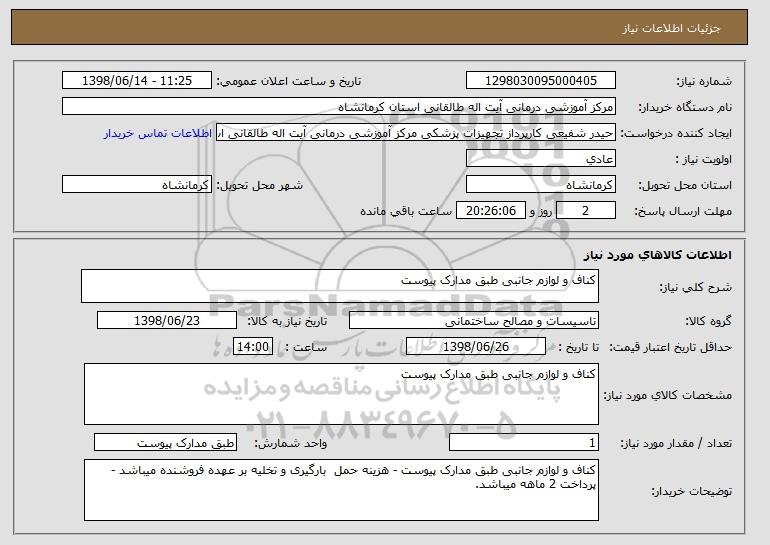This screenshot has height=545, width=770.
Task: Click the تعداد / مقدار مورد نیاز label
Action: pyautogui.click(x=676, y=444)
